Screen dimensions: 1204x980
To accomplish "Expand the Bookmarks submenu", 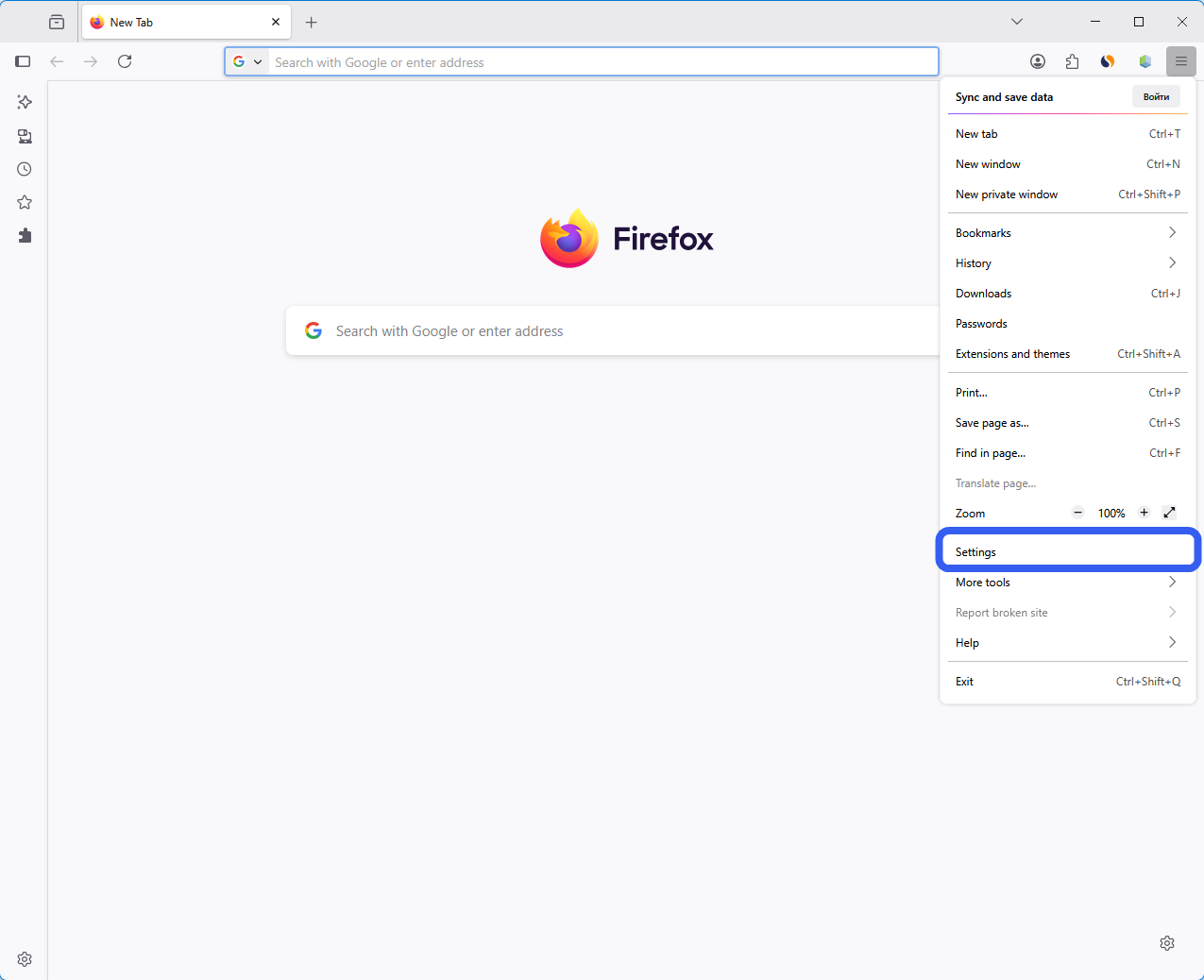I will [1068, 233].
